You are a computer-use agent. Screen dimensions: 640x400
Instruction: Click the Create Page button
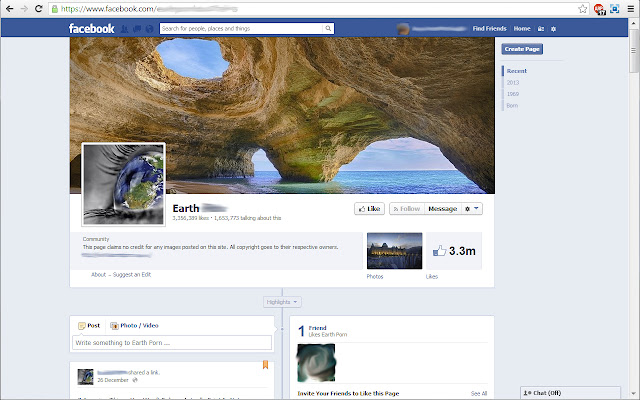coord(521,48)
